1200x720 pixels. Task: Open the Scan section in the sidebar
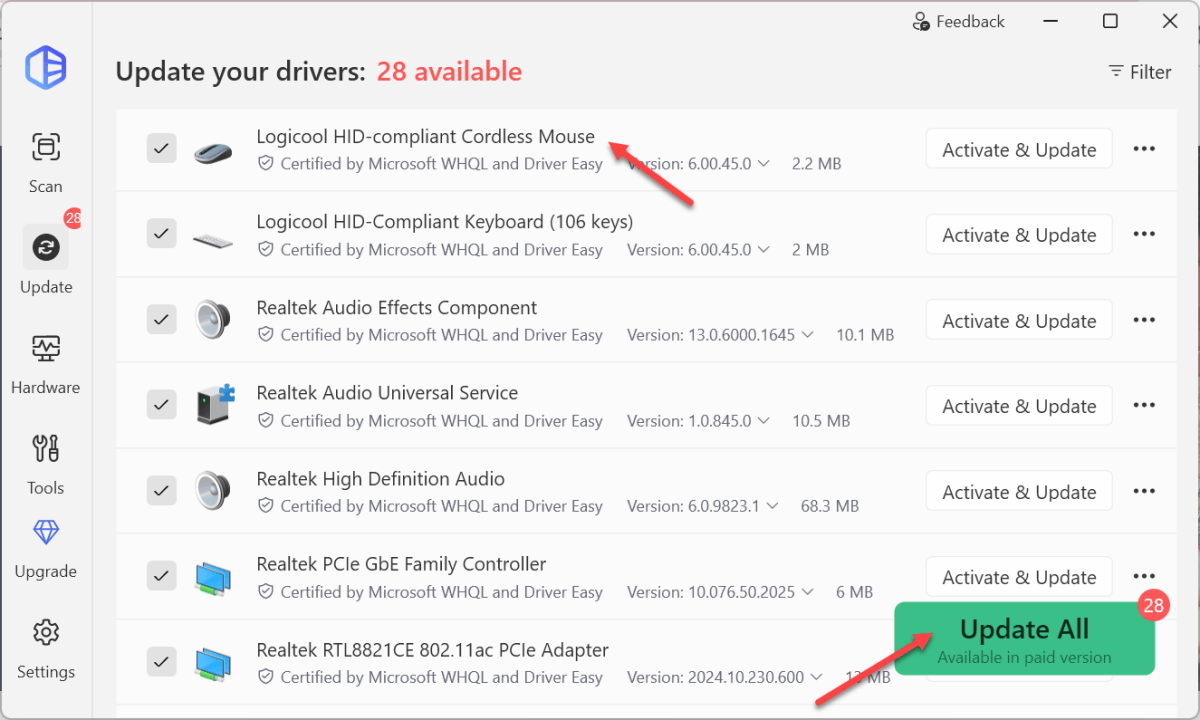[45, 160]
